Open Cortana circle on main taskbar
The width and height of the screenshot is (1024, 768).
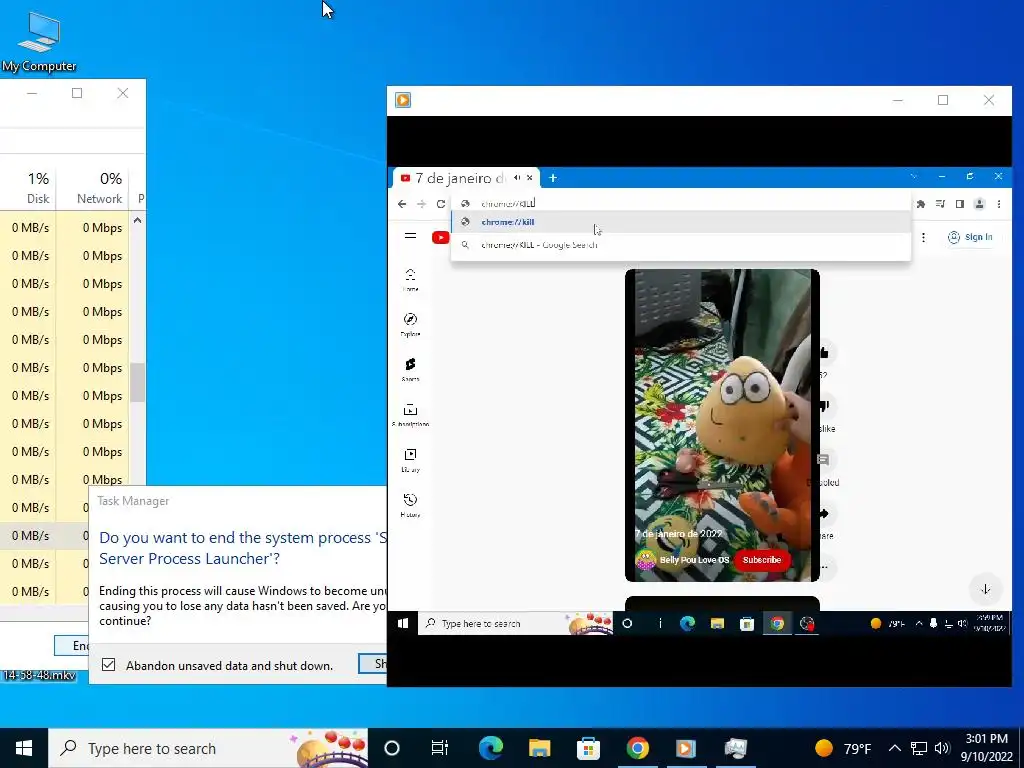click(392, 748)
